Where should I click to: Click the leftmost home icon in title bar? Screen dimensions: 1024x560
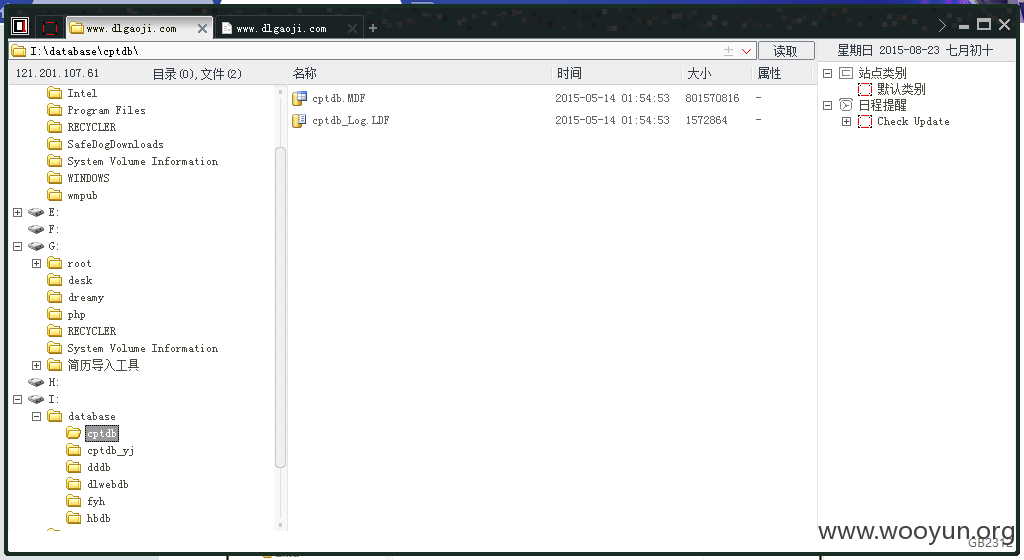point(20,26)
